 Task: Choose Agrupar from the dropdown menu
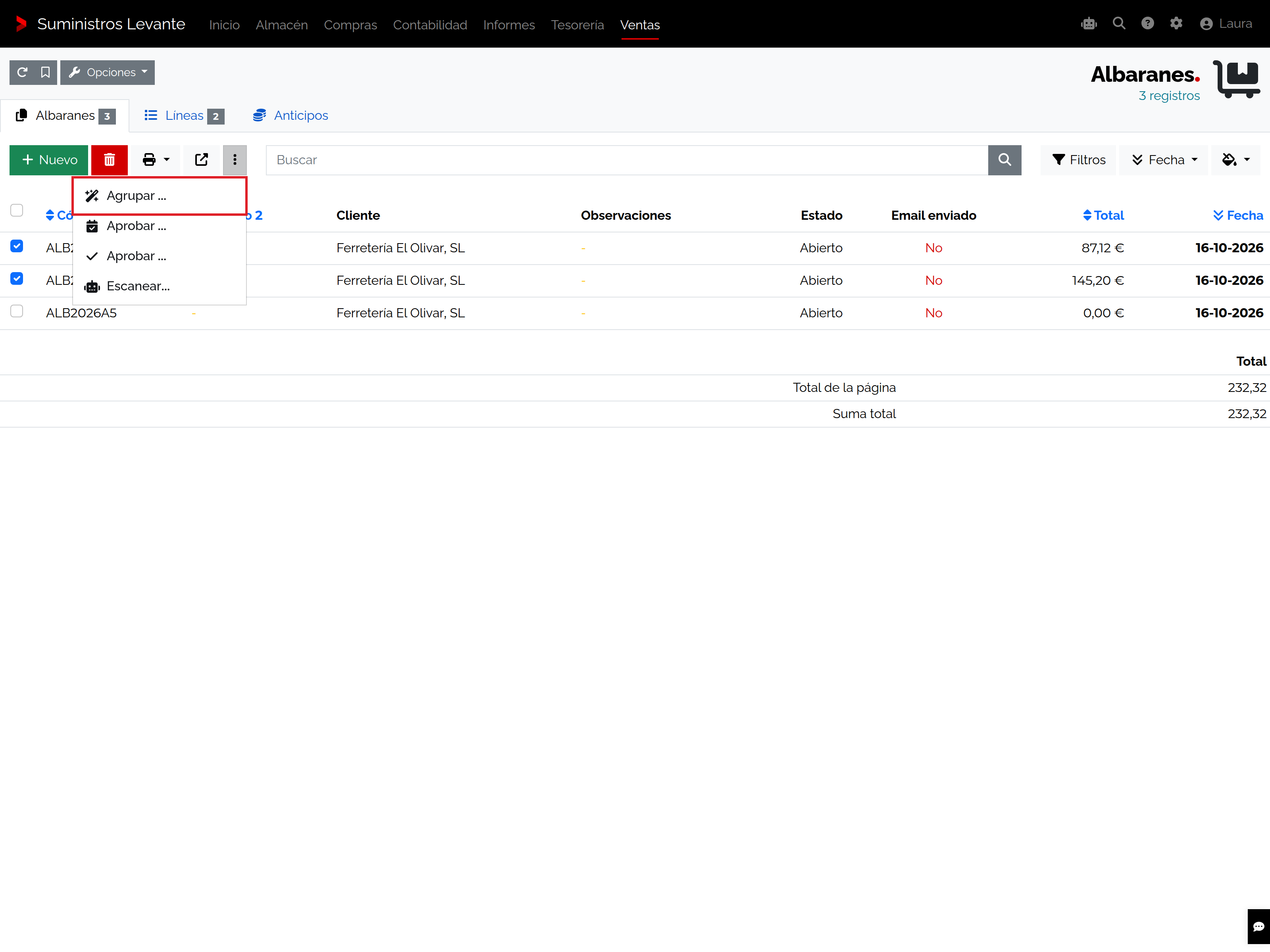coord(160,196)
